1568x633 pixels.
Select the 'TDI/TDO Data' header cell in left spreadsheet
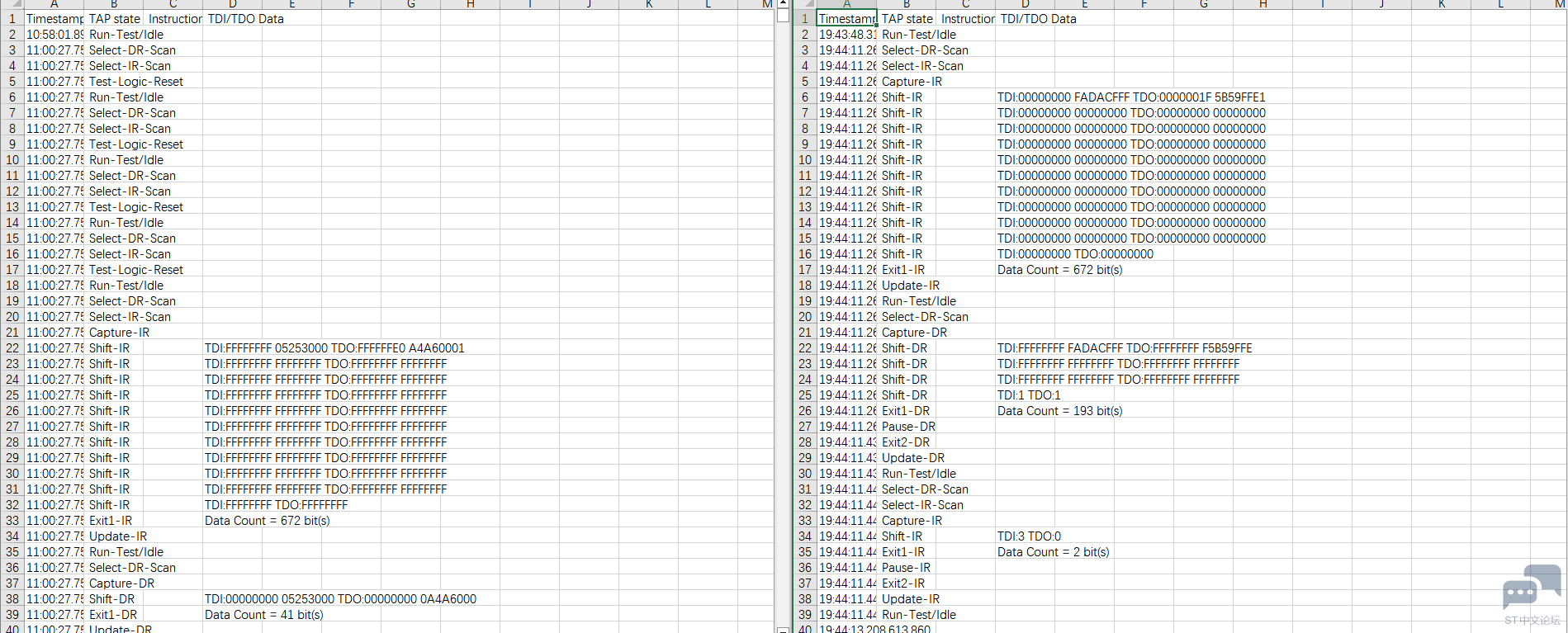pyautogui.click(x=245, y=18)
